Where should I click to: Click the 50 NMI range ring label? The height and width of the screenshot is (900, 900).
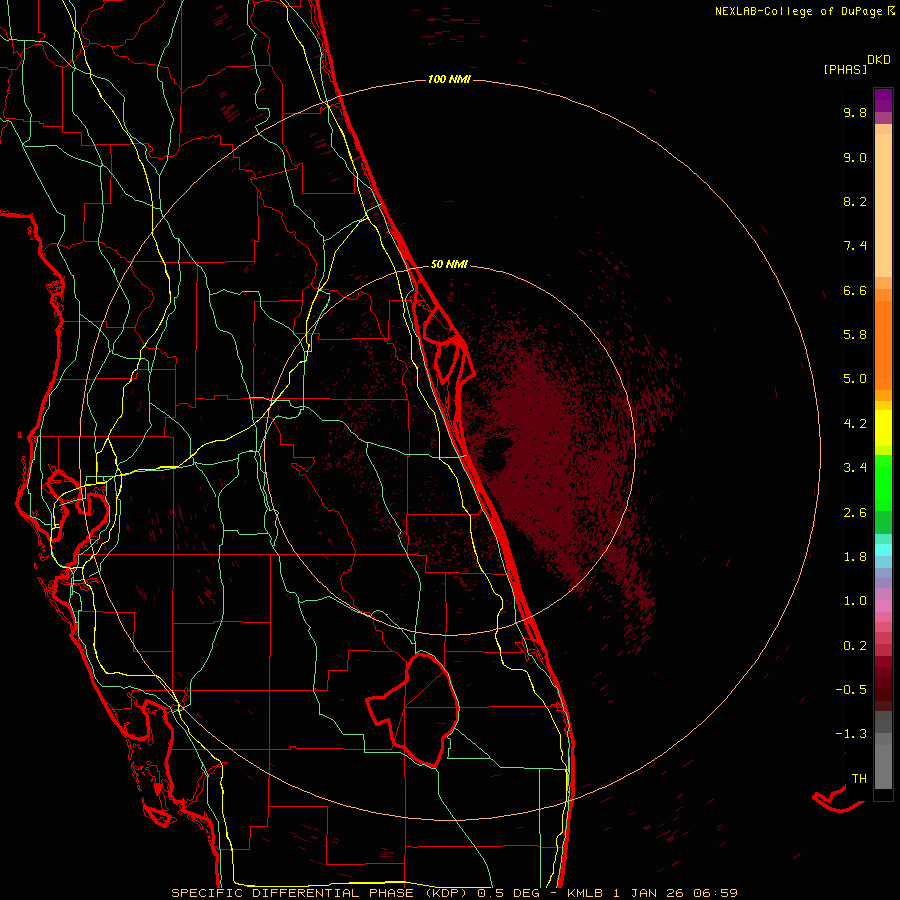click(x=449, y=264)
